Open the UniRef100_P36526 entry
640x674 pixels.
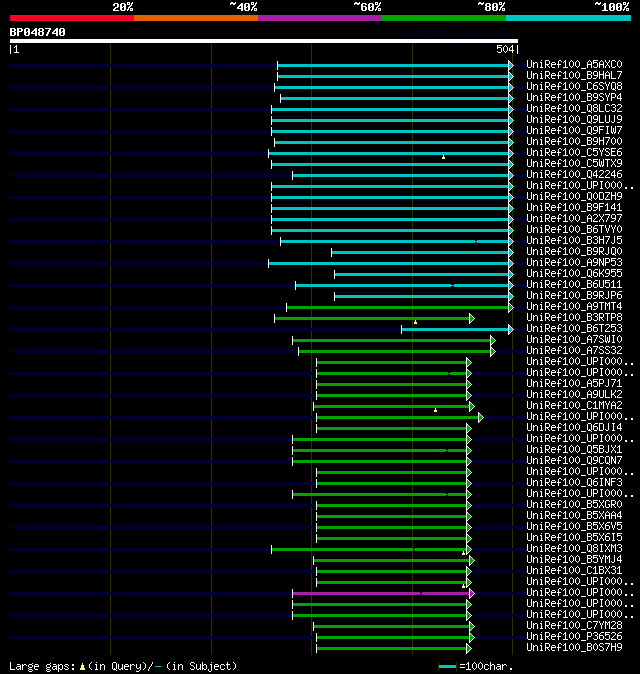coord(574,637)
